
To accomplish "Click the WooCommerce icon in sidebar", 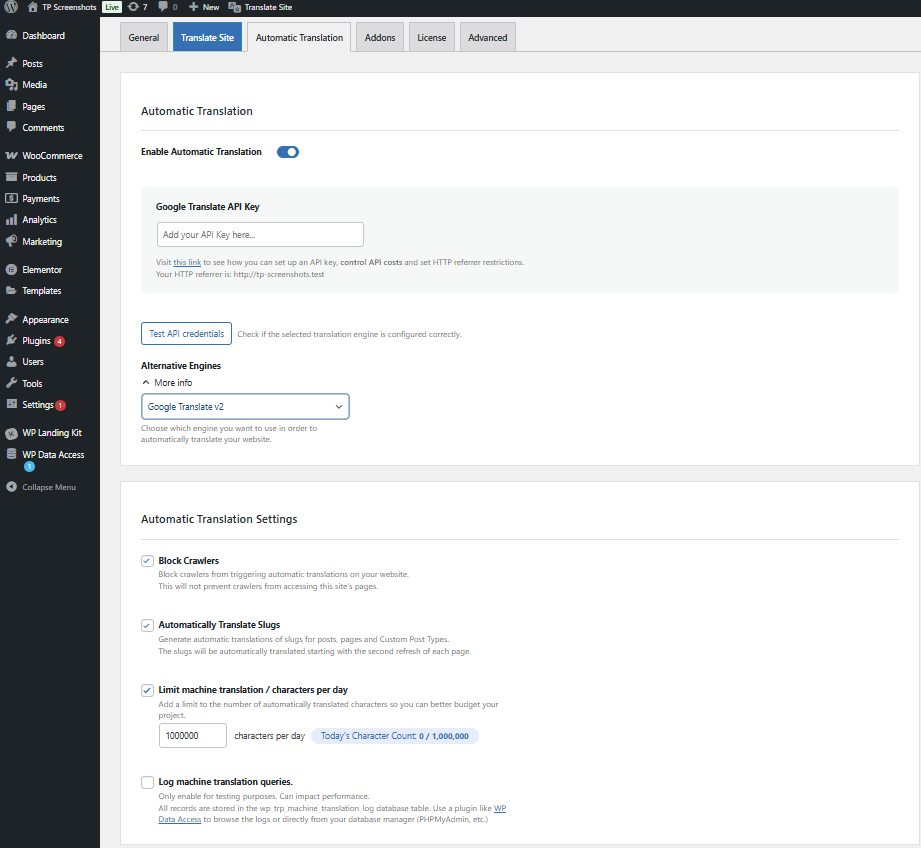I will 11,156.
